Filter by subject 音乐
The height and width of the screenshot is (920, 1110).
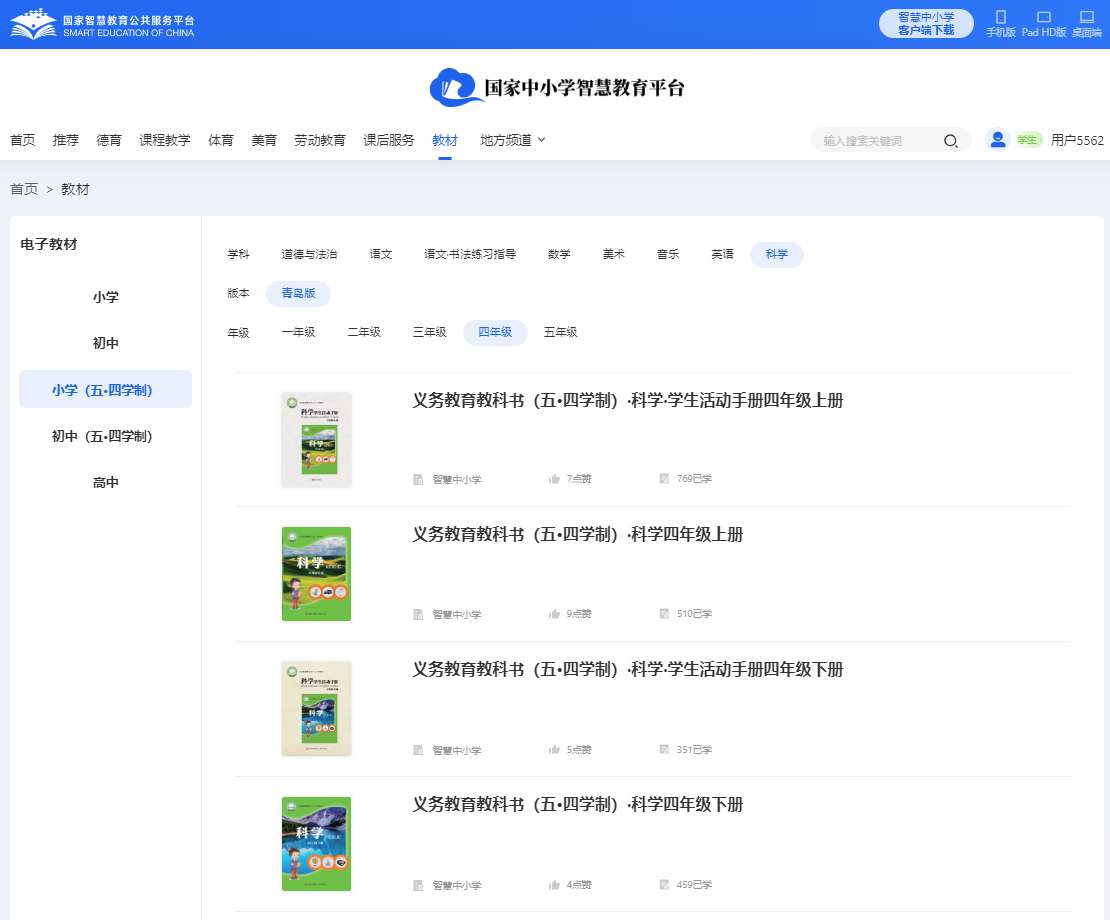[x=668, y=254]
